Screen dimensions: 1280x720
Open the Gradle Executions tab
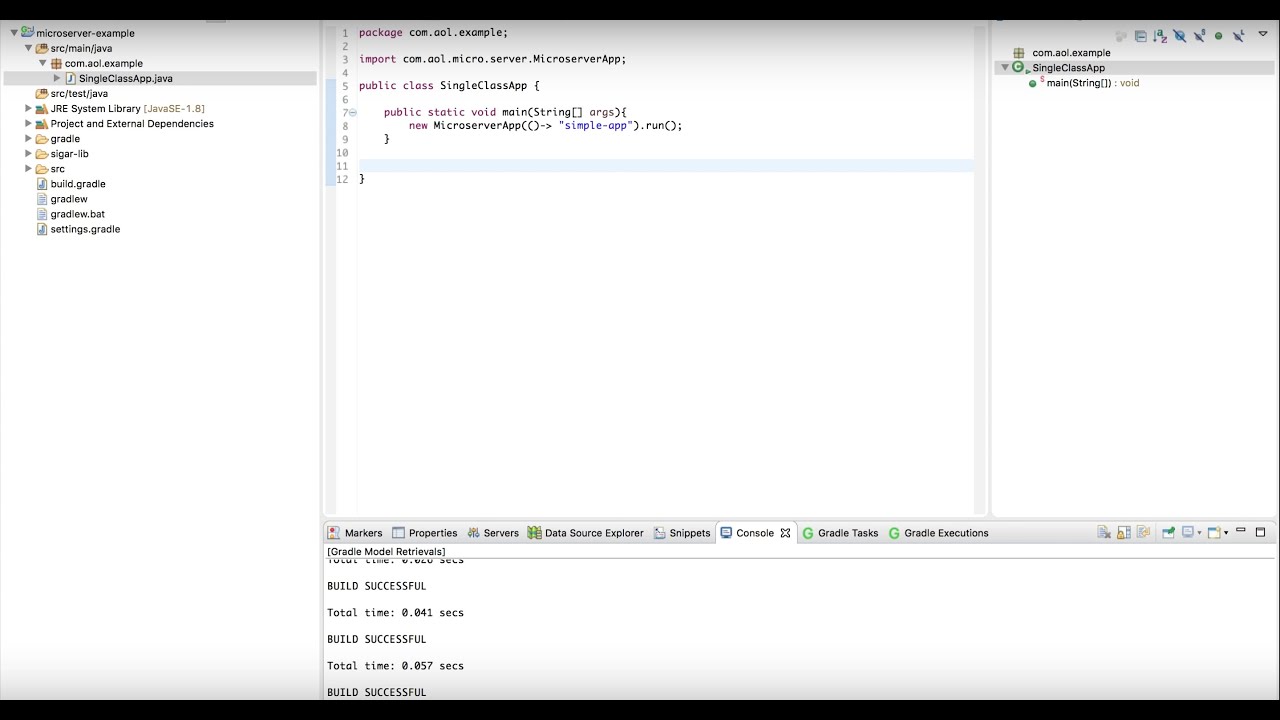[938, 533]
